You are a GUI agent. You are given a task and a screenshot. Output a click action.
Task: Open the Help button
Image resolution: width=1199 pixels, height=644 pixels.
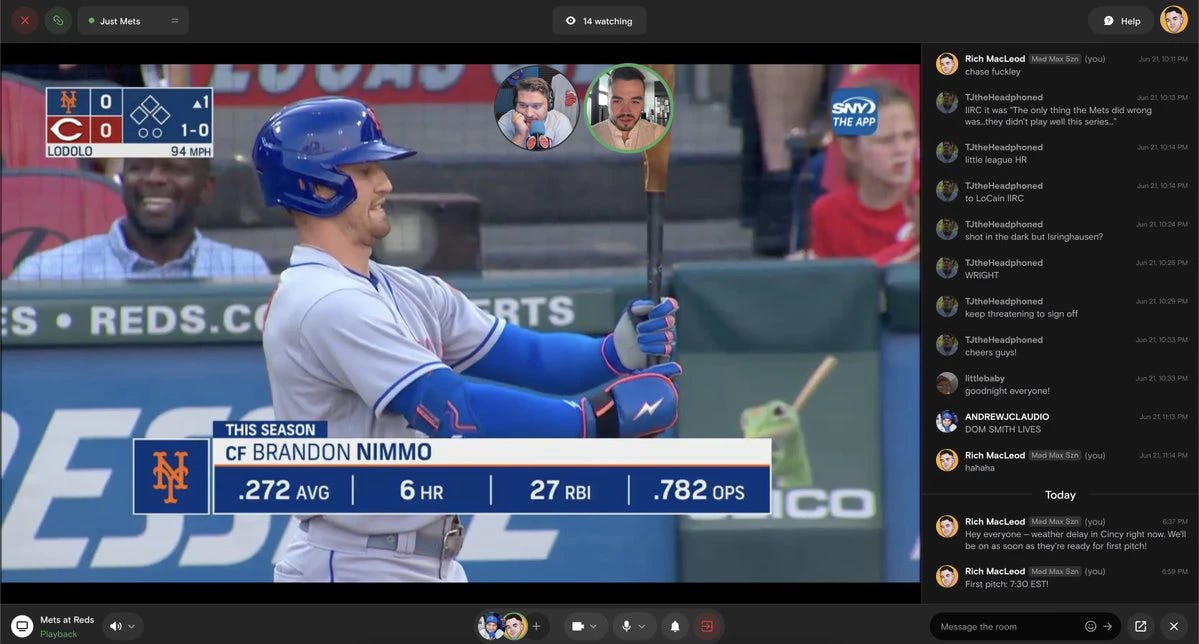pos(1122,21)
